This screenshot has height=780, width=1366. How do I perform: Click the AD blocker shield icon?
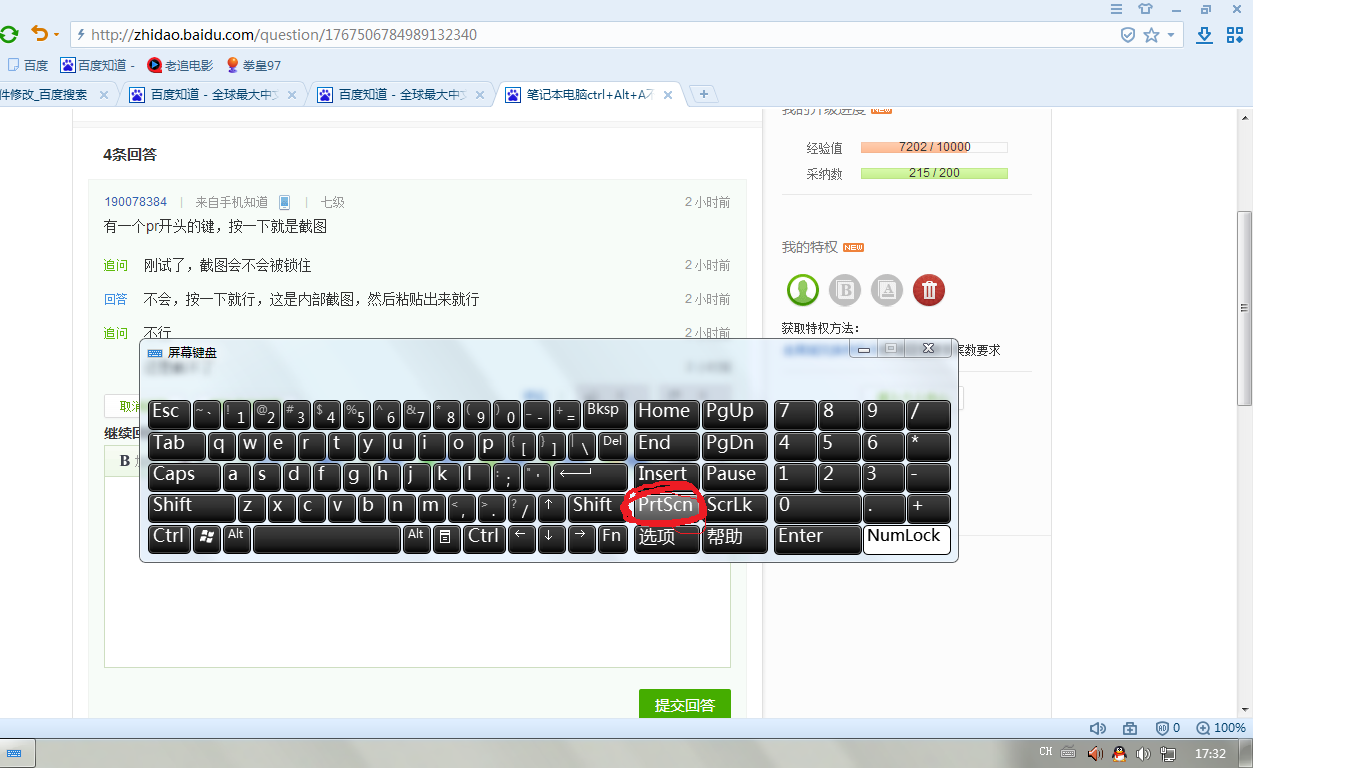(1168, 728)
